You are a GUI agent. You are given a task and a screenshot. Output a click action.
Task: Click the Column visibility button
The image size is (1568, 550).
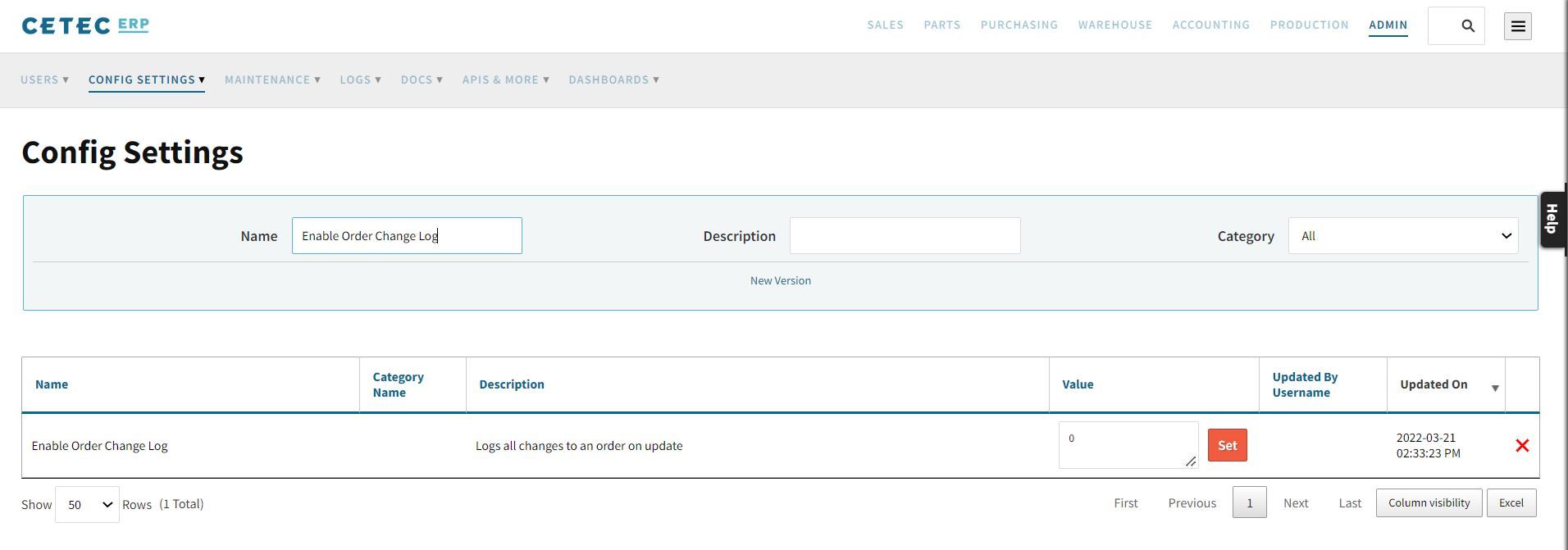1429,503
